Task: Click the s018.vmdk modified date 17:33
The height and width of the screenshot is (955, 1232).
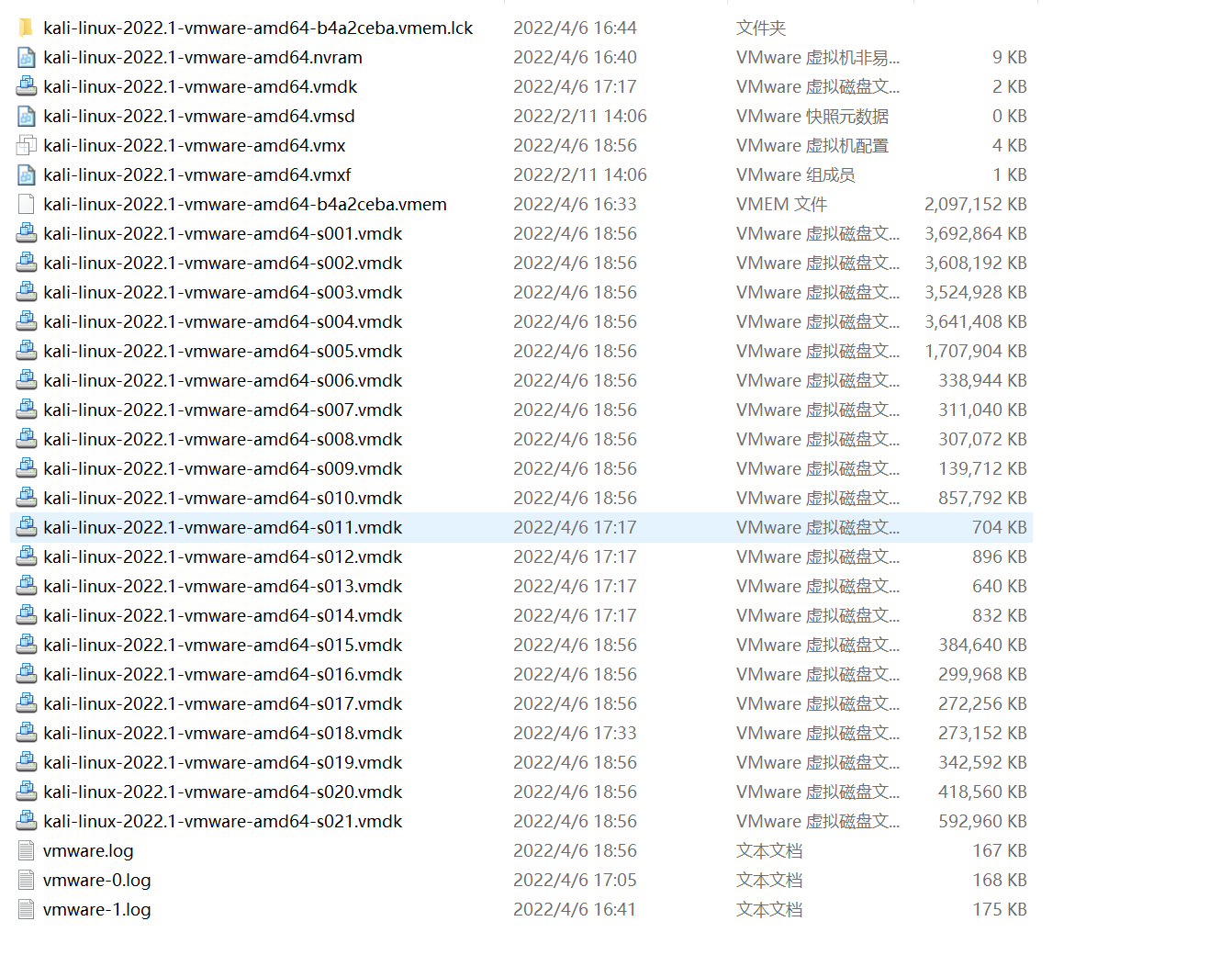Action: 575,733
